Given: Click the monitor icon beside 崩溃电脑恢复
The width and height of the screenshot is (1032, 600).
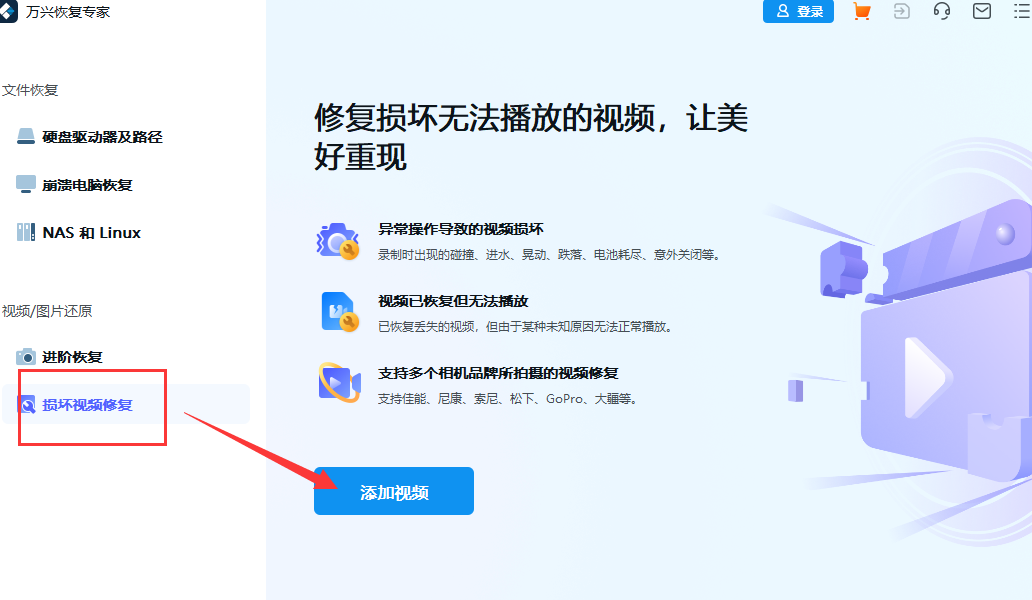Looking at the screenshot, I should (24, 182).
